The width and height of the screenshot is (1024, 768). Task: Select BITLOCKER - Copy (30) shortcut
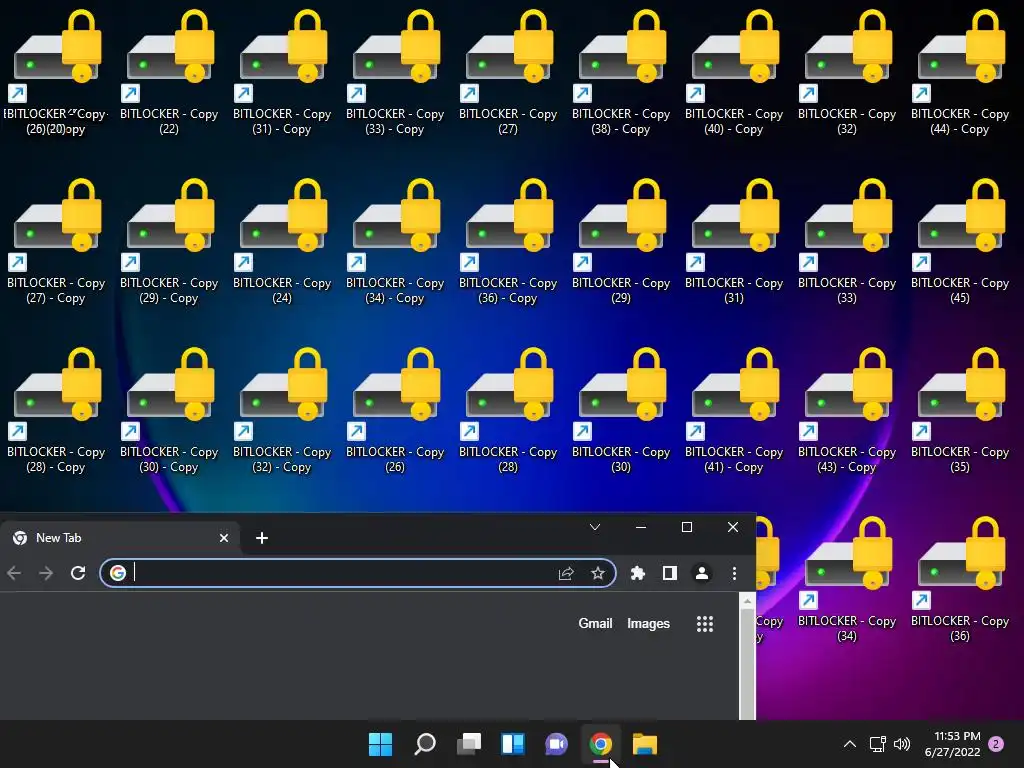pos(621,410)
